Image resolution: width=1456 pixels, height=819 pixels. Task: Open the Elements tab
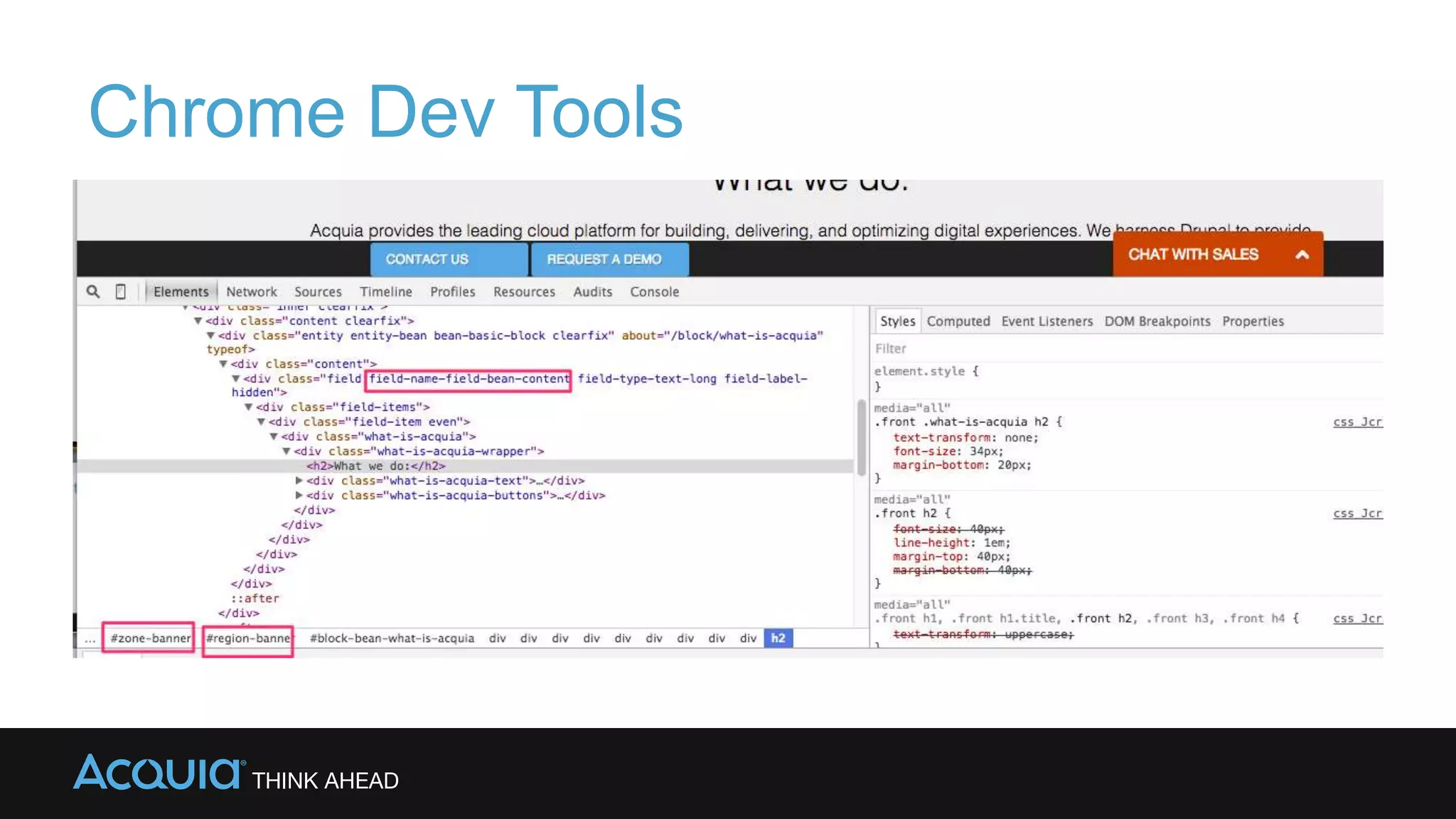(x=181, y=291)
